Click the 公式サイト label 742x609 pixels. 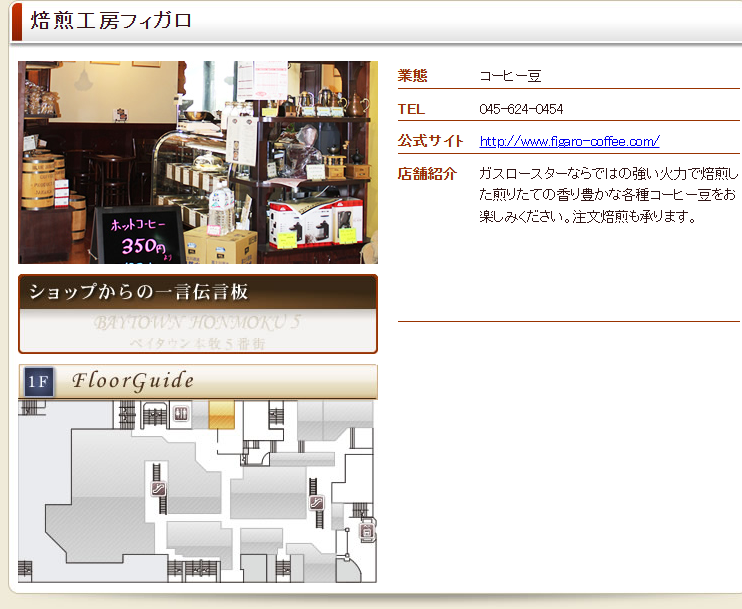(x=430, y=141)
